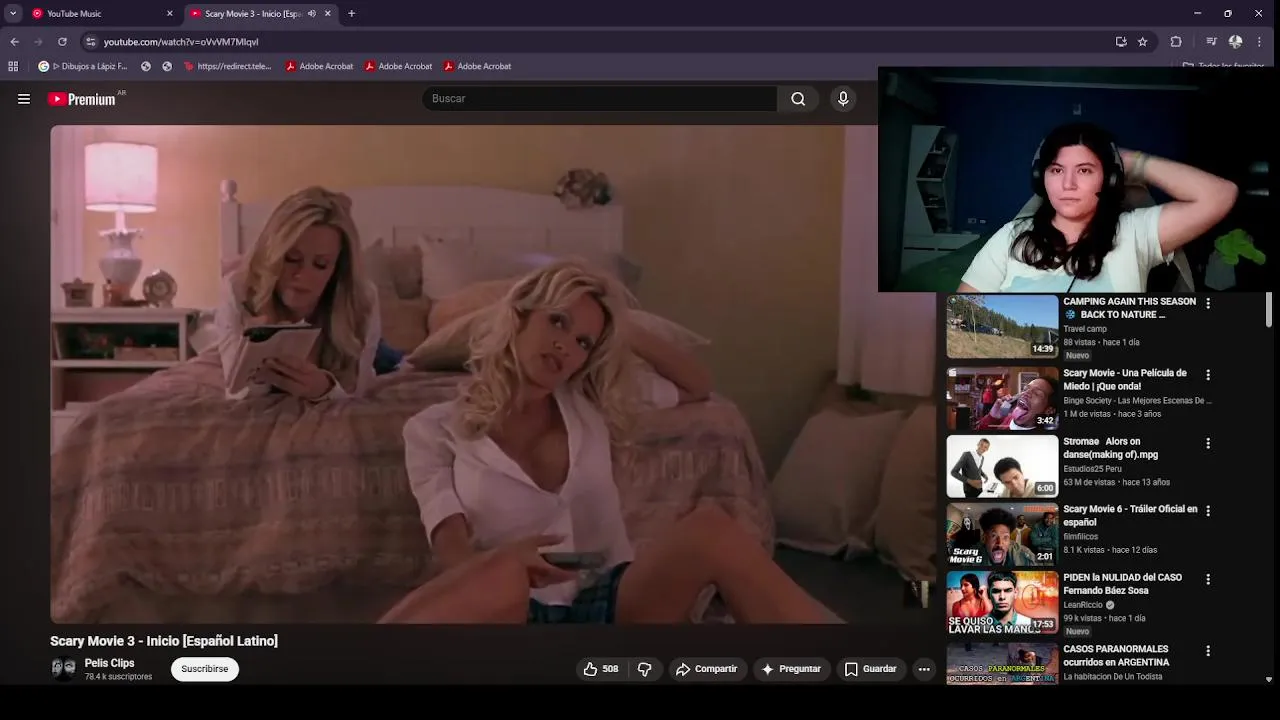Open the Chrome profile avatar
This screenshot has height=720, width=1280.
pos(1236,42)
